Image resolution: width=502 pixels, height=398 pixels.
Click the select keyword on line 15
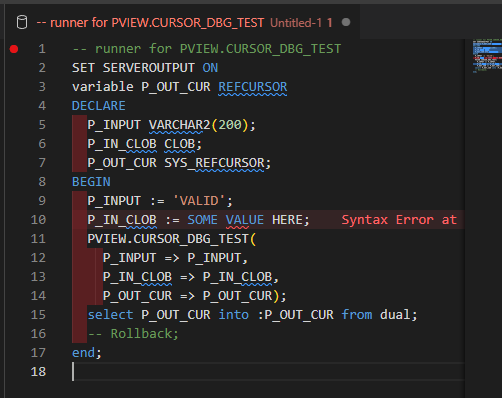(110, 315)
